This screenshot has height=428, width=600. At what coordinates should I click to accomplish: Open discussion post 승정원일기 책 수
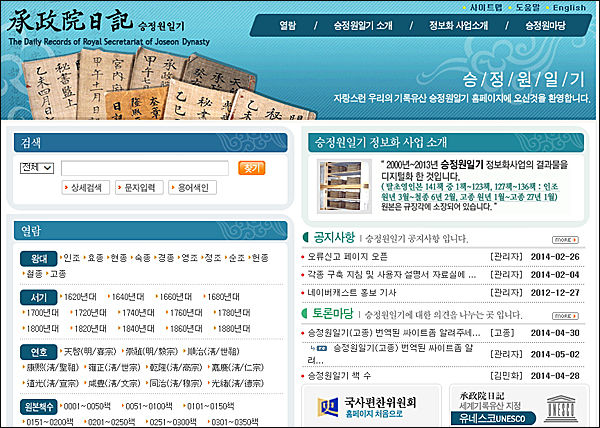click(339, 376)
